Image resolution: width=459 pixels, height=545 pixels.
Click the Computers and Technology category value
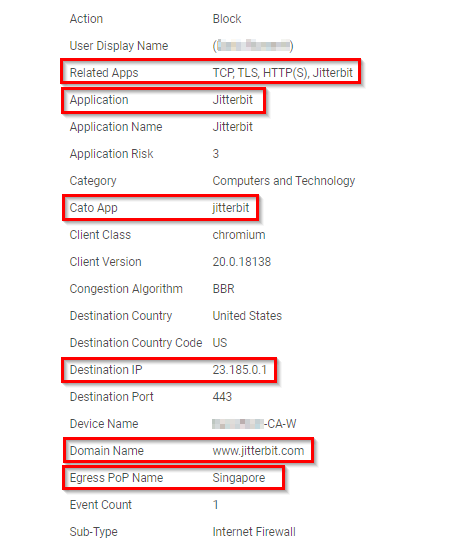(284, 181)
